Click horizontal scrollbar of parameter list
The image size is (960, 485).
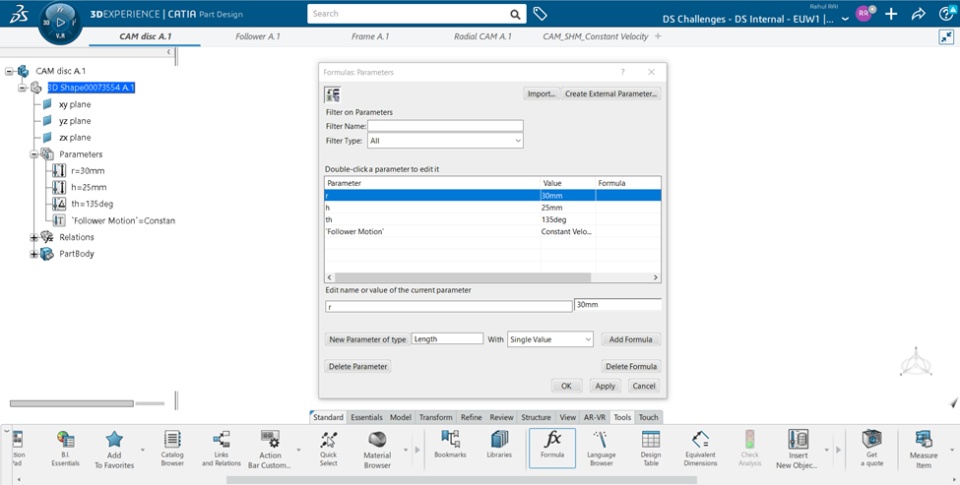(x=462, y=277)
